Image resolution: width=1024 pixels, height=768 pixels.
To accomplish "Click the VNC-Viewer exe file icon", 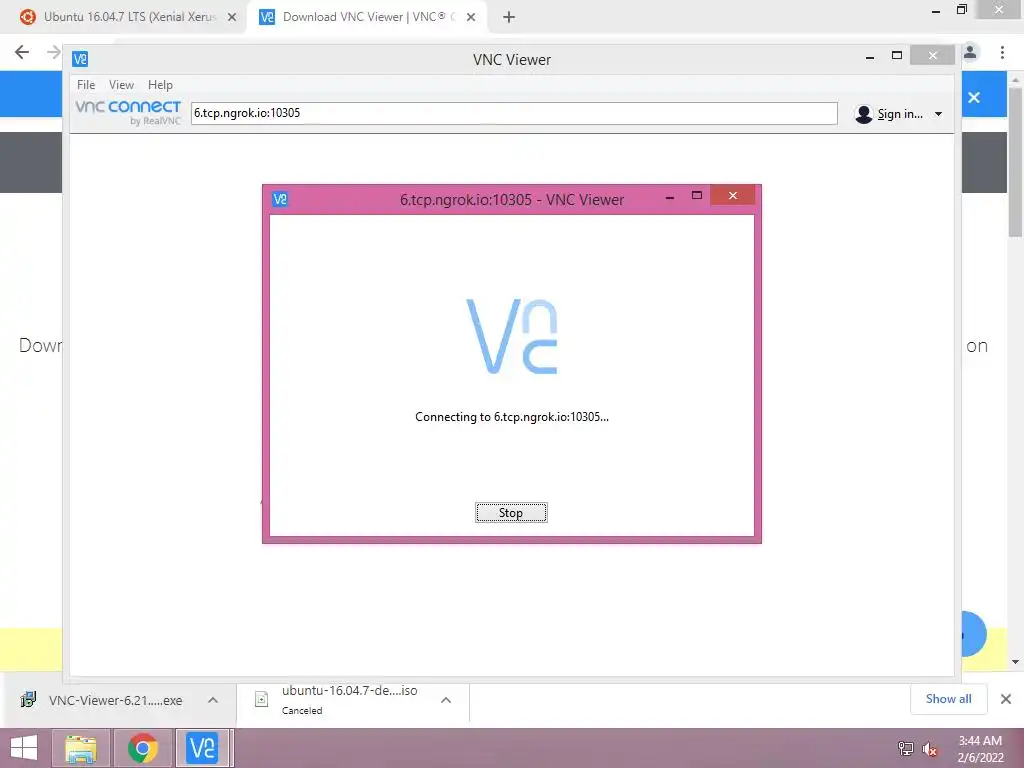I will [x=28, y=700].
